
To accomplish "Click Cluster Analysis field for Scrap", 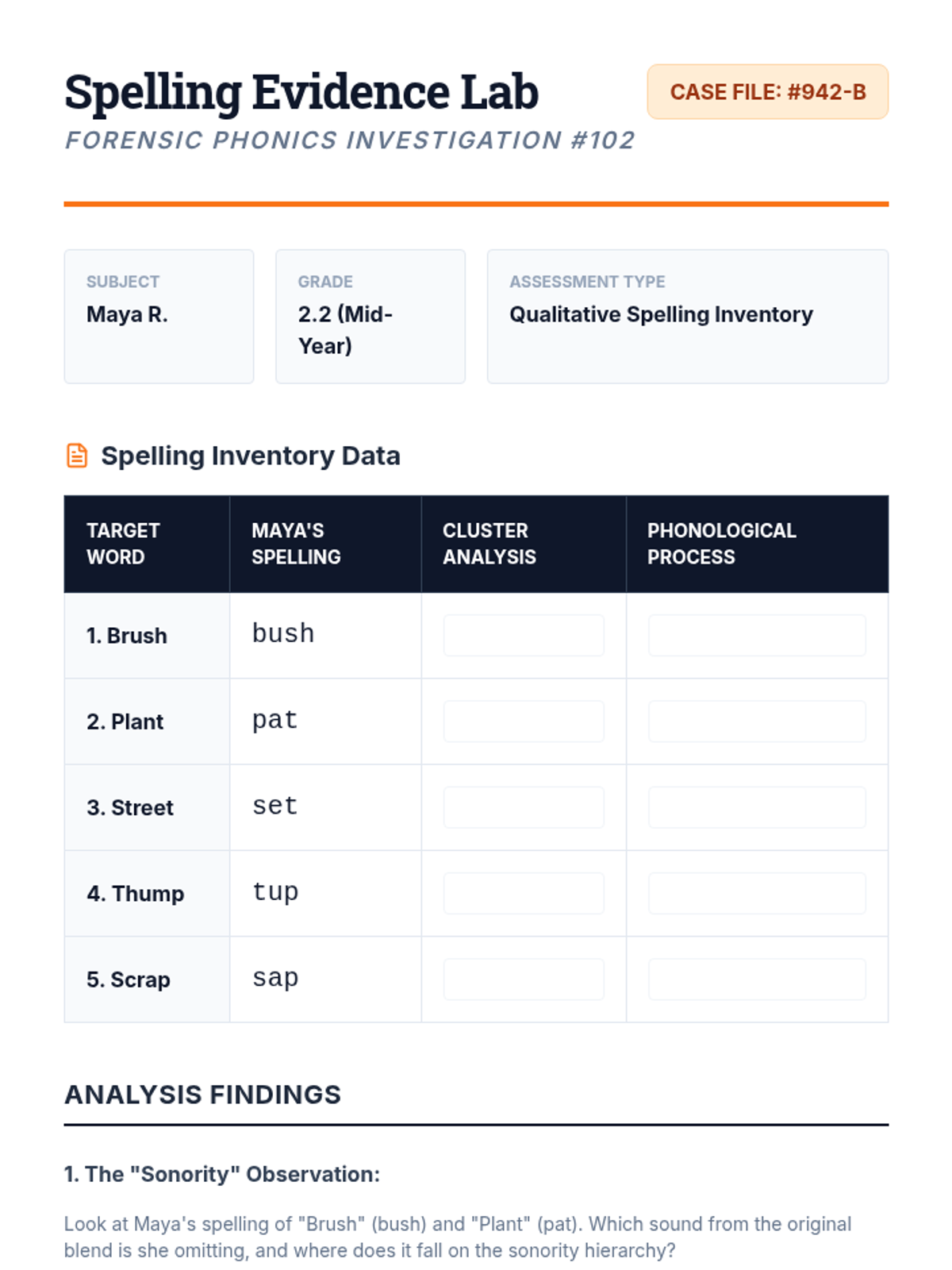I will 524,979.
